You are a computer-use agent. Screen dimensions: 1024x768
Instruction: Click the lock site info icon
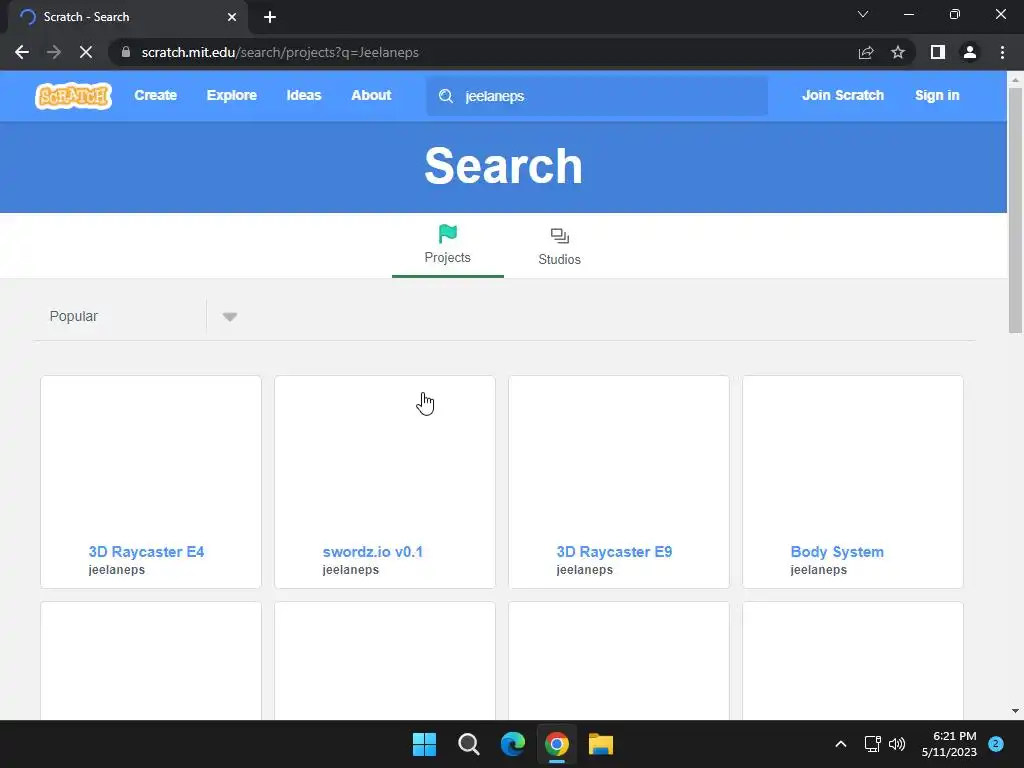(x=126, y=52)
